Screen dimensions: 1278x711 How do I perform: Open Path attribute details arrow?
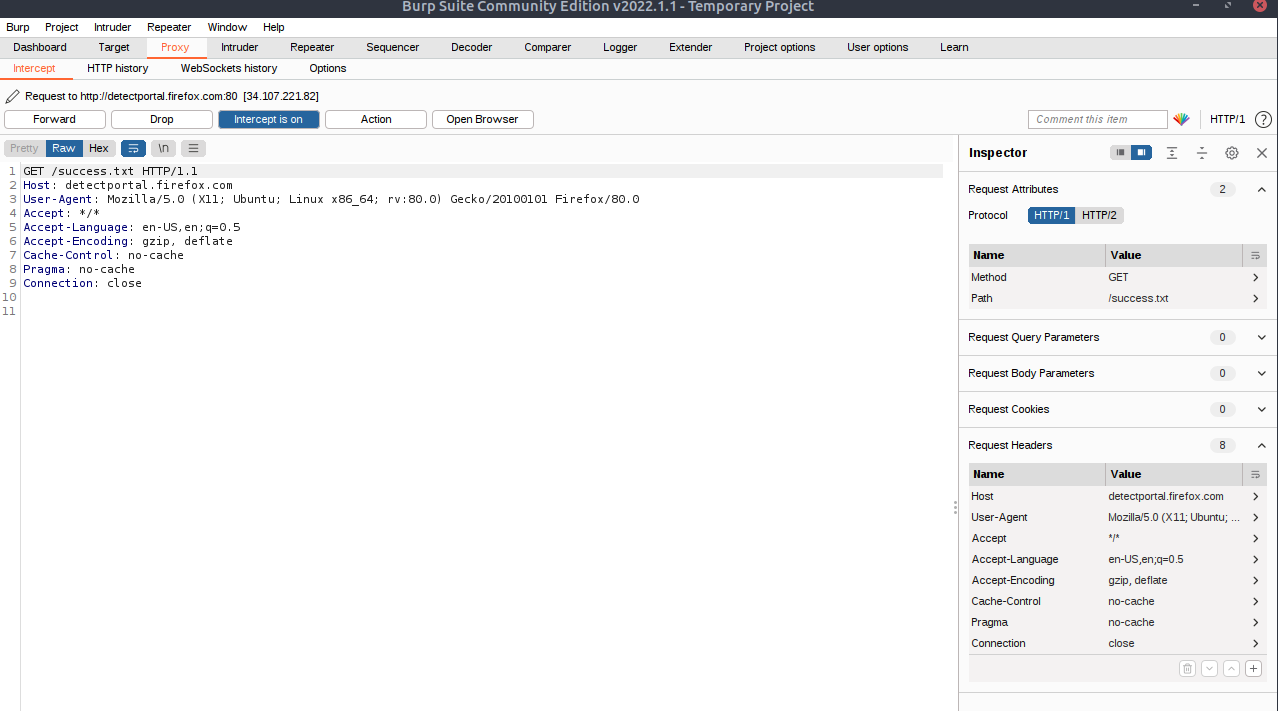click(x=1256, y=298)
